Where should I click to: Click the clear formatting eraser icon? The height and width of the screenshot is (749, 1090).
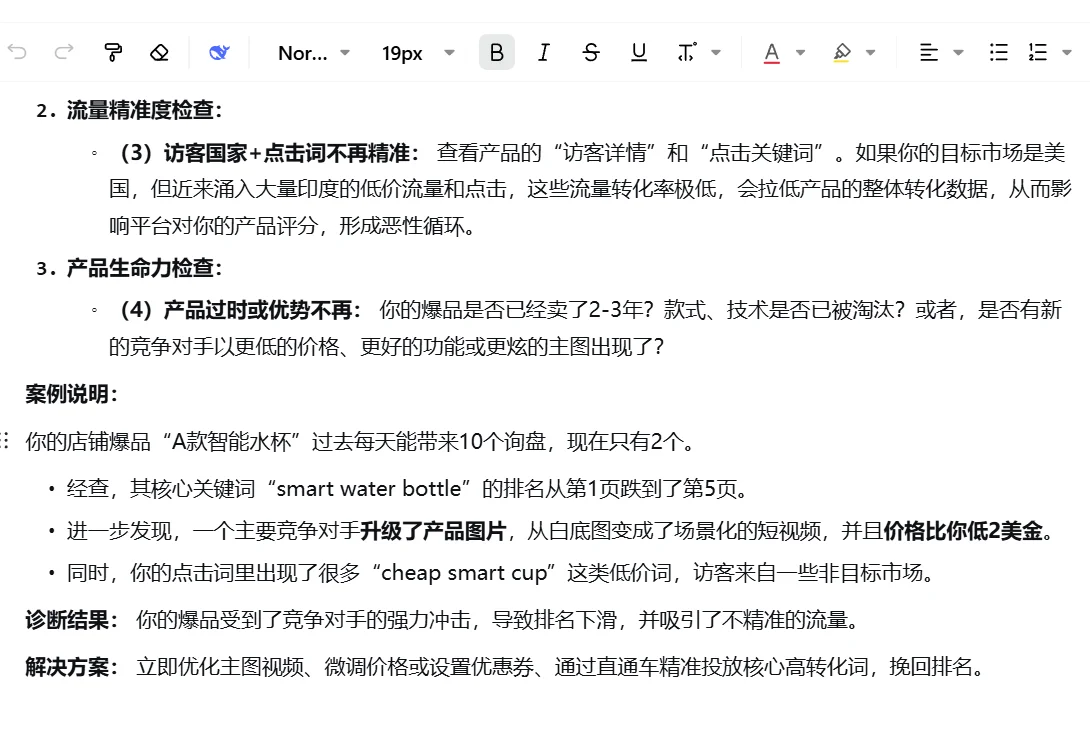coord(159,52)
